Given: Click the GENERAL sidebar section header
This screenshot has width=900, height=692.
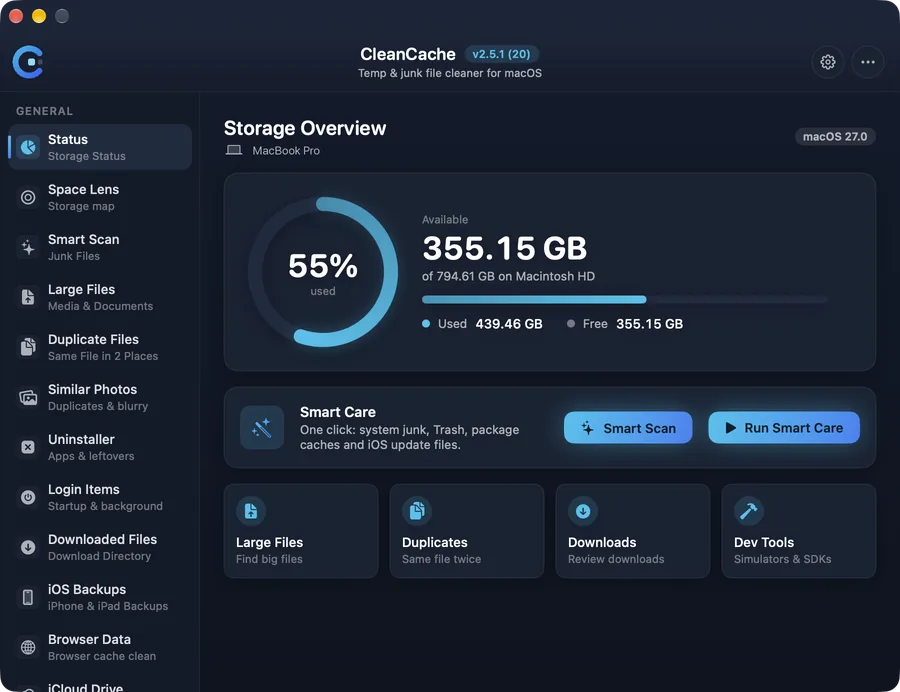Looking at the screenshot, I should tap(44, 111).
